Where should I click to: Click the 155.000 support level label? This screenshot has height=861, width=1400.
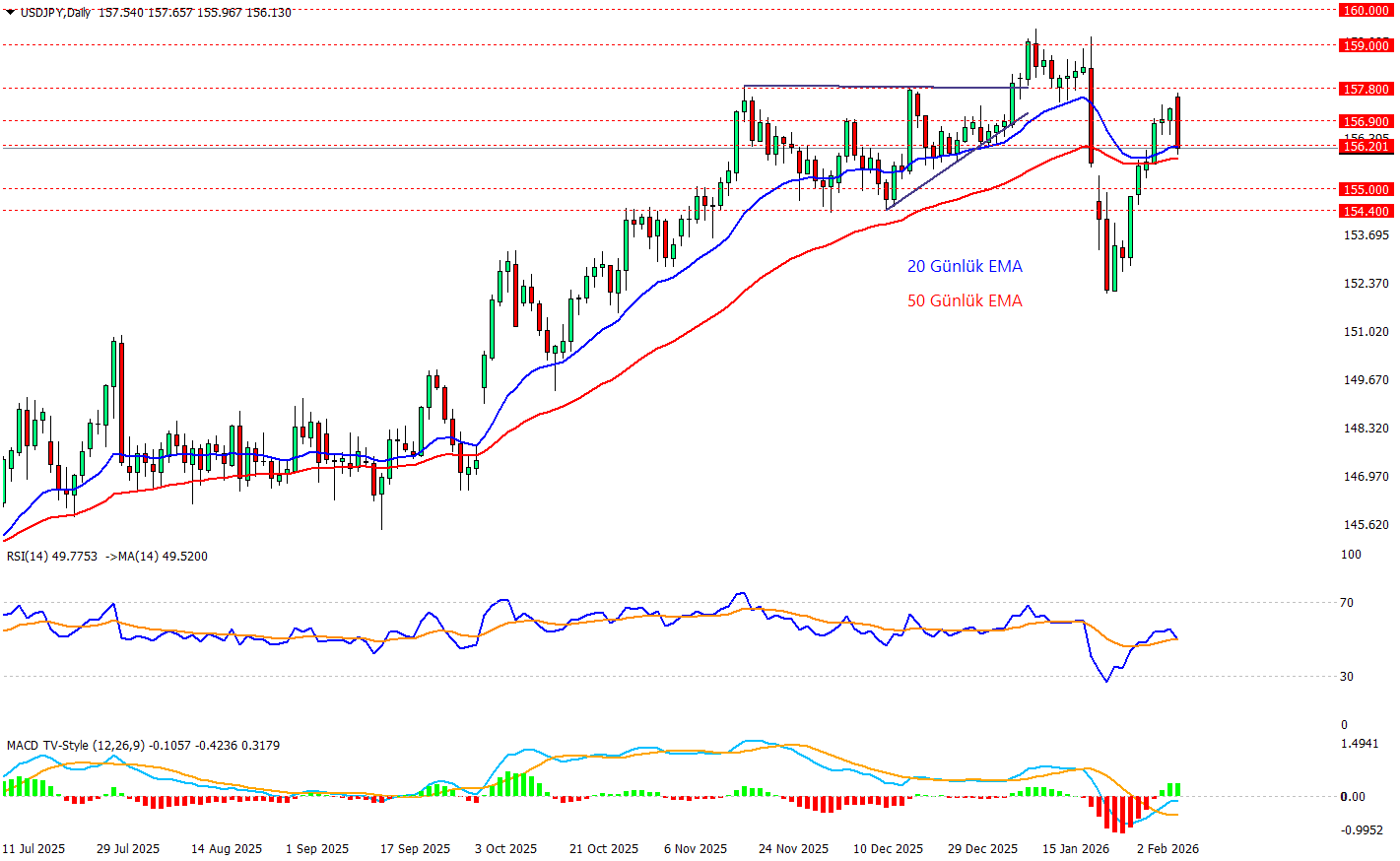coord(1366,189)
